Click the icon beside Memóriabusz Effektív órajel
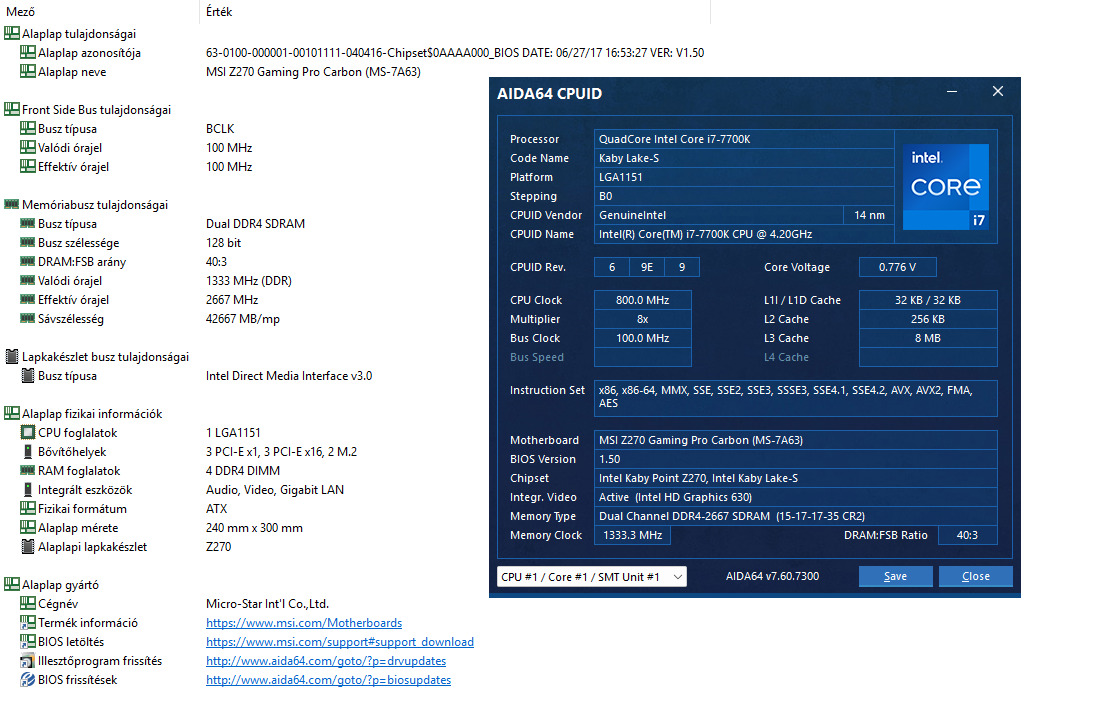 [27, 299]
